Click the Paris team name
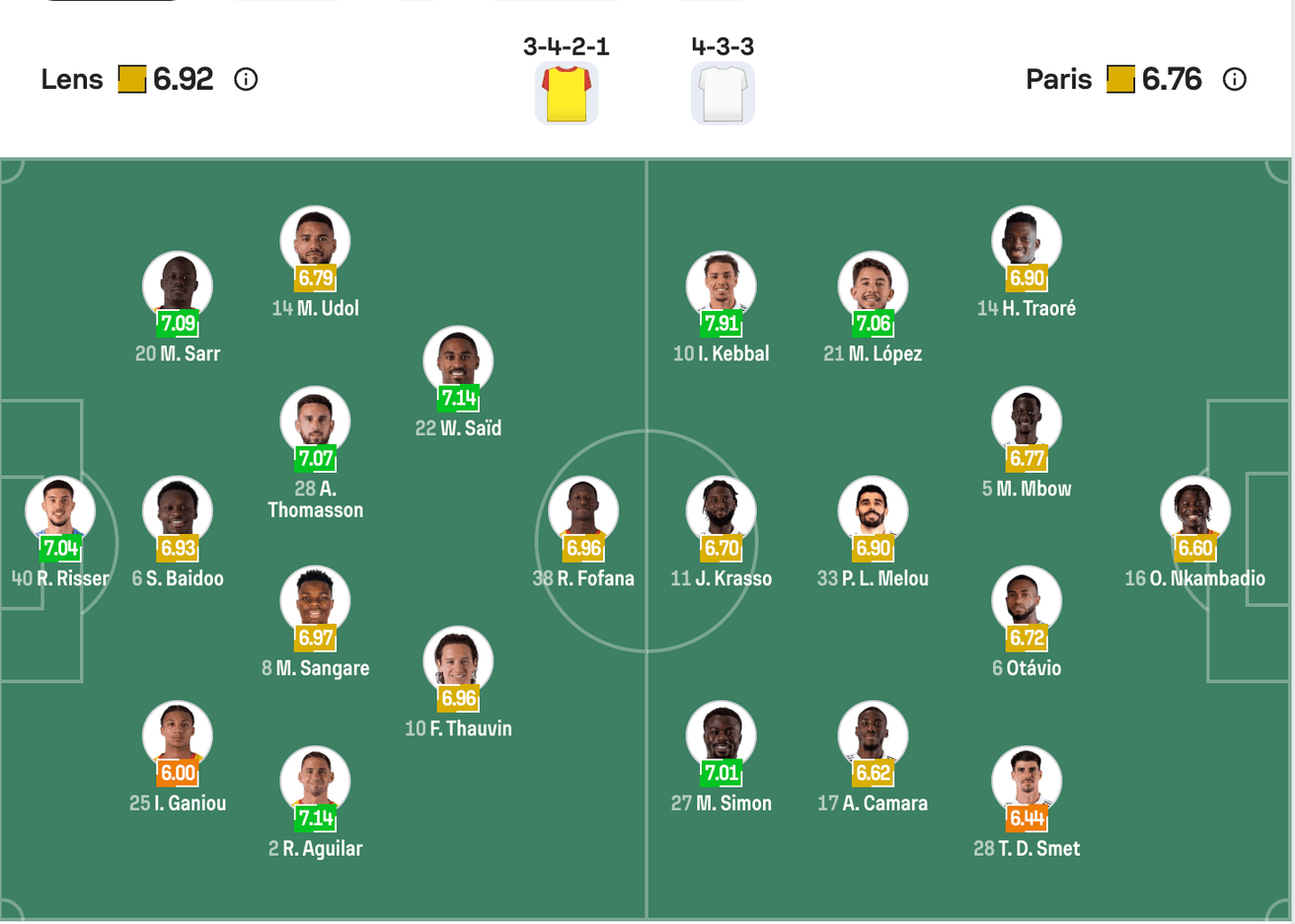 click(x=1058, y=80)
